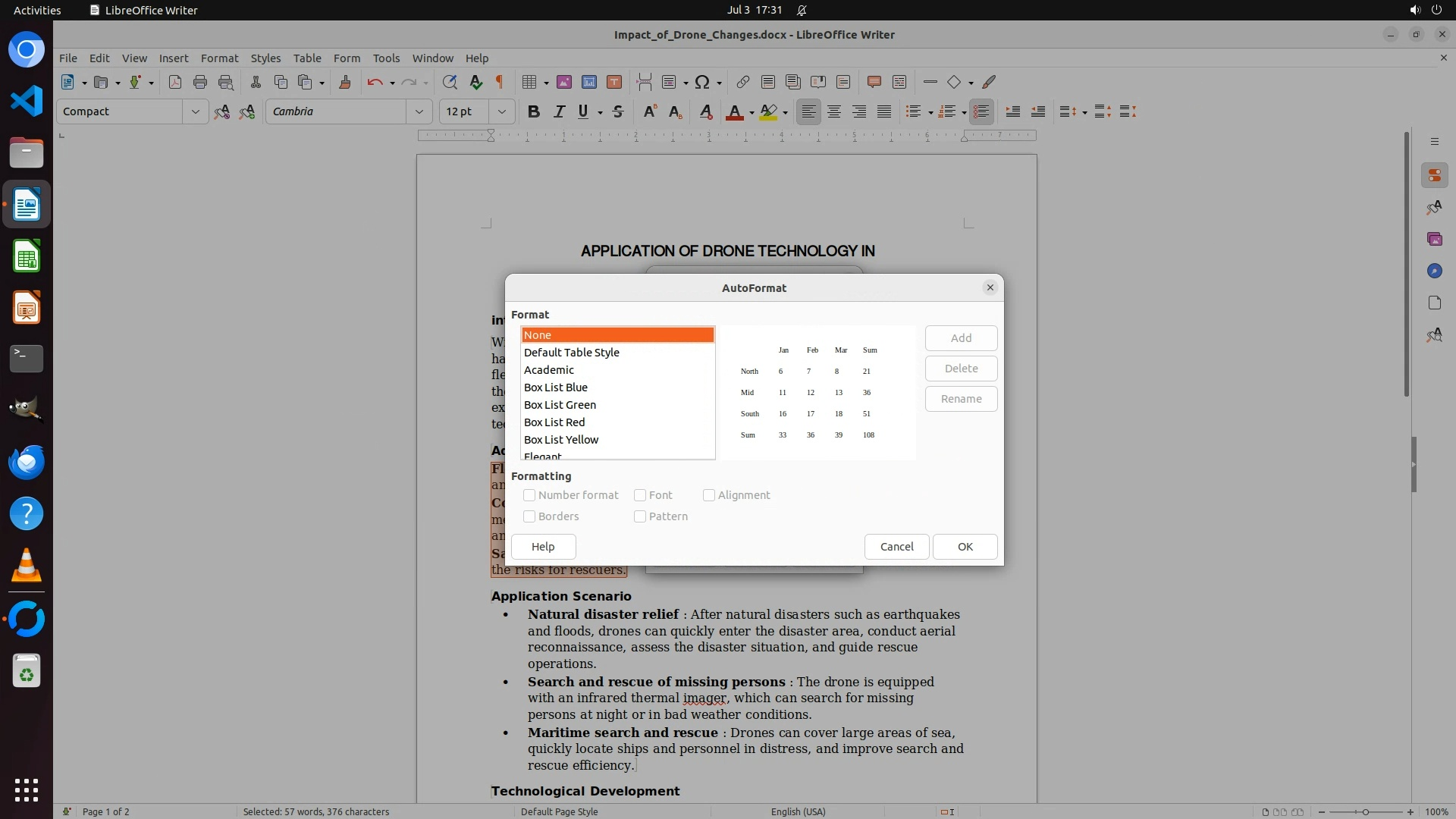1456x819 pixels.
Task: Click the Strikethrough icon
Action: coord(618,111)
